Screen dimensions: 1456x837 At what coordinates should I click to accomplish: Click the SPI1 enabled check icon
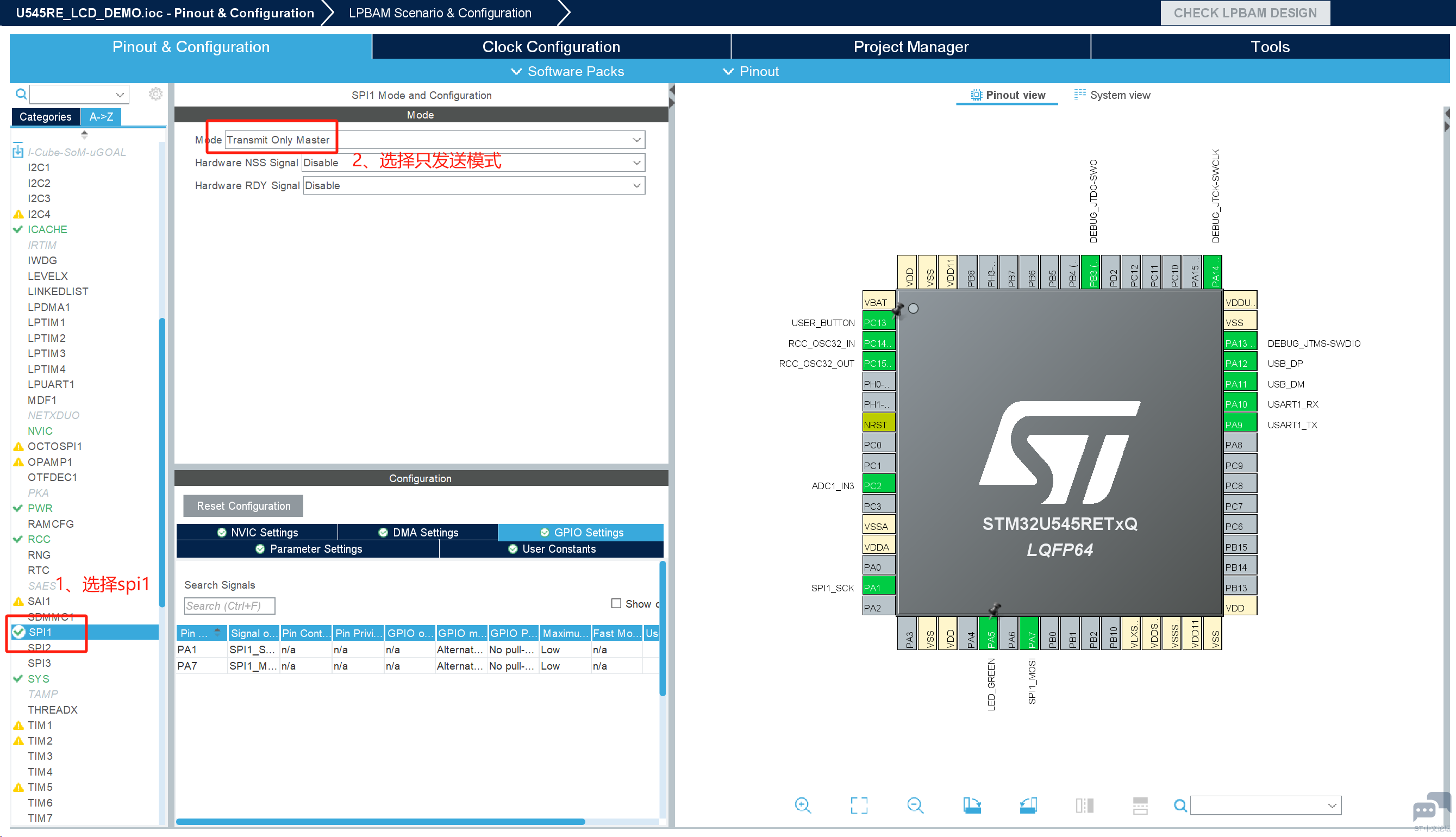[x=19, y=632]
